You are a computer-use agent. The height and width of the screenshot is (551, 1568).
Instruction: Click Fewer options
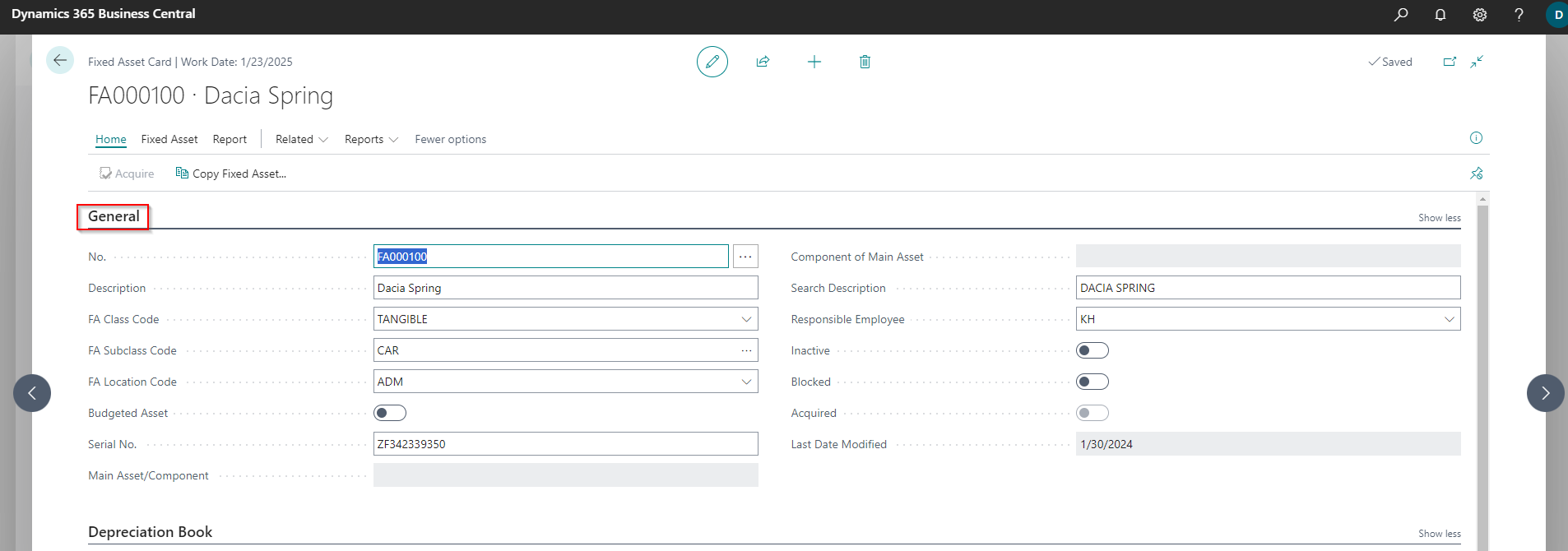(450, 139)
